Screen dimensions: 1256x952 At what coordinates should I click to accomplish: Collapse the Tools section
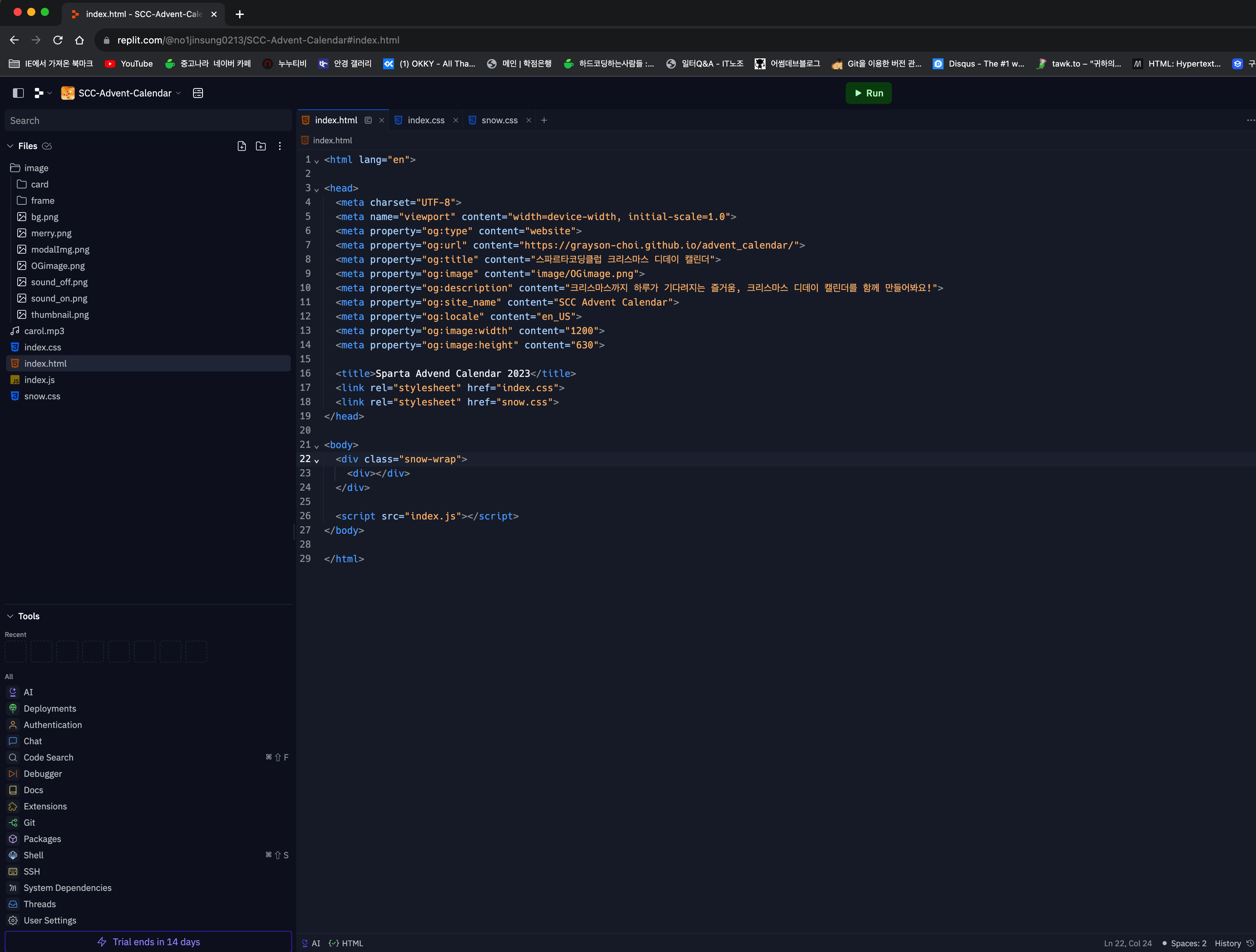pyautogui.click(x=10, y=616)
